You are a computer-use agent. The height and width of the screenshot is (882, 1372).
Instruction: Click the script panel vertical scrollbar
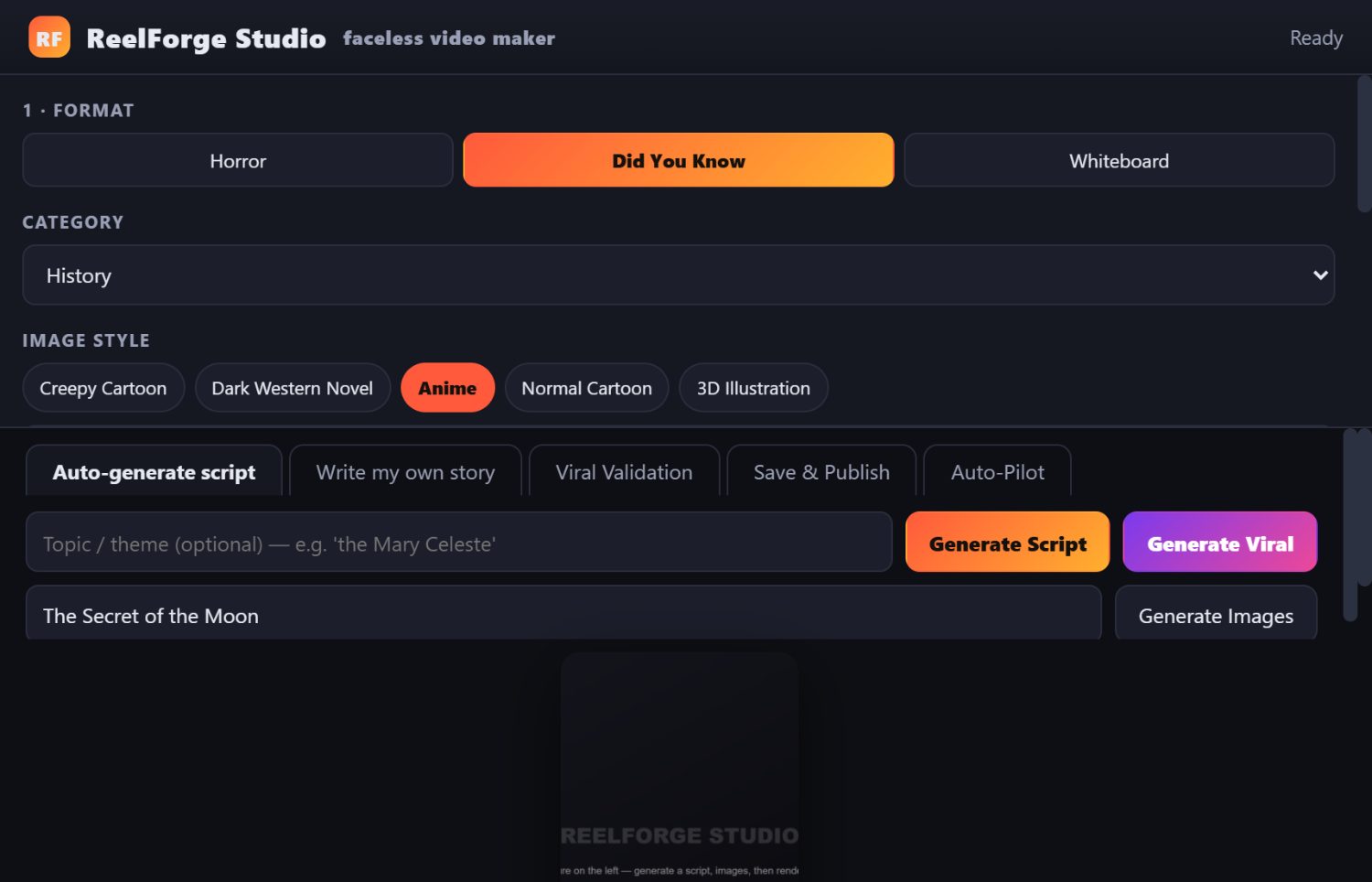click(1350, 525)
